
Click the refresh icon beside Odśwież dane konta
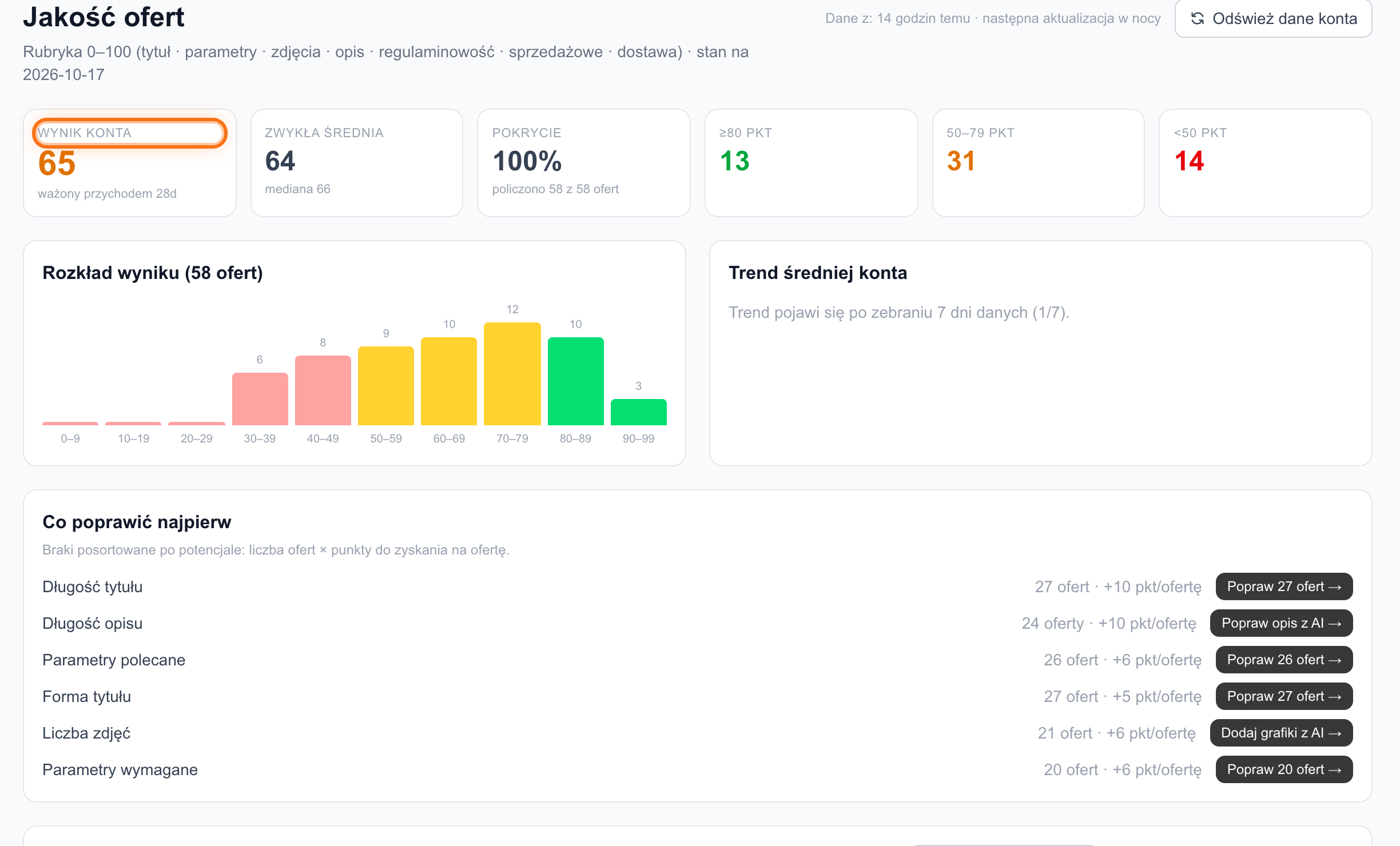(1198, 19)
